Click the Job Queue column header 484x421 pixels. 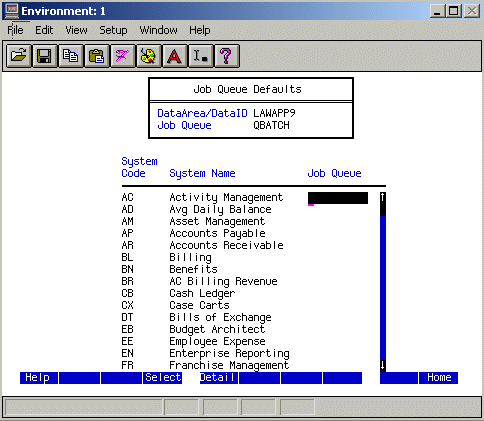334,173
